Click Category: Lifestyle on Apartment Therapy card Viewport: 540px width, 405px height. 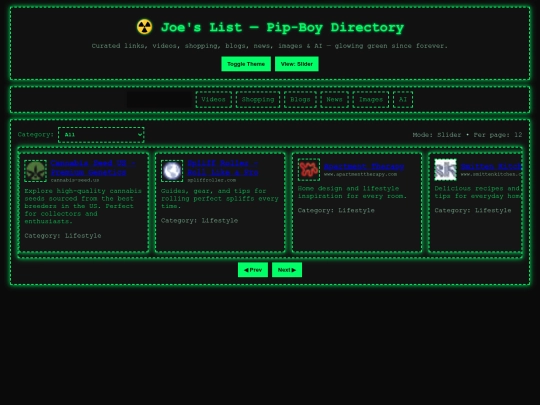(336, 210)
